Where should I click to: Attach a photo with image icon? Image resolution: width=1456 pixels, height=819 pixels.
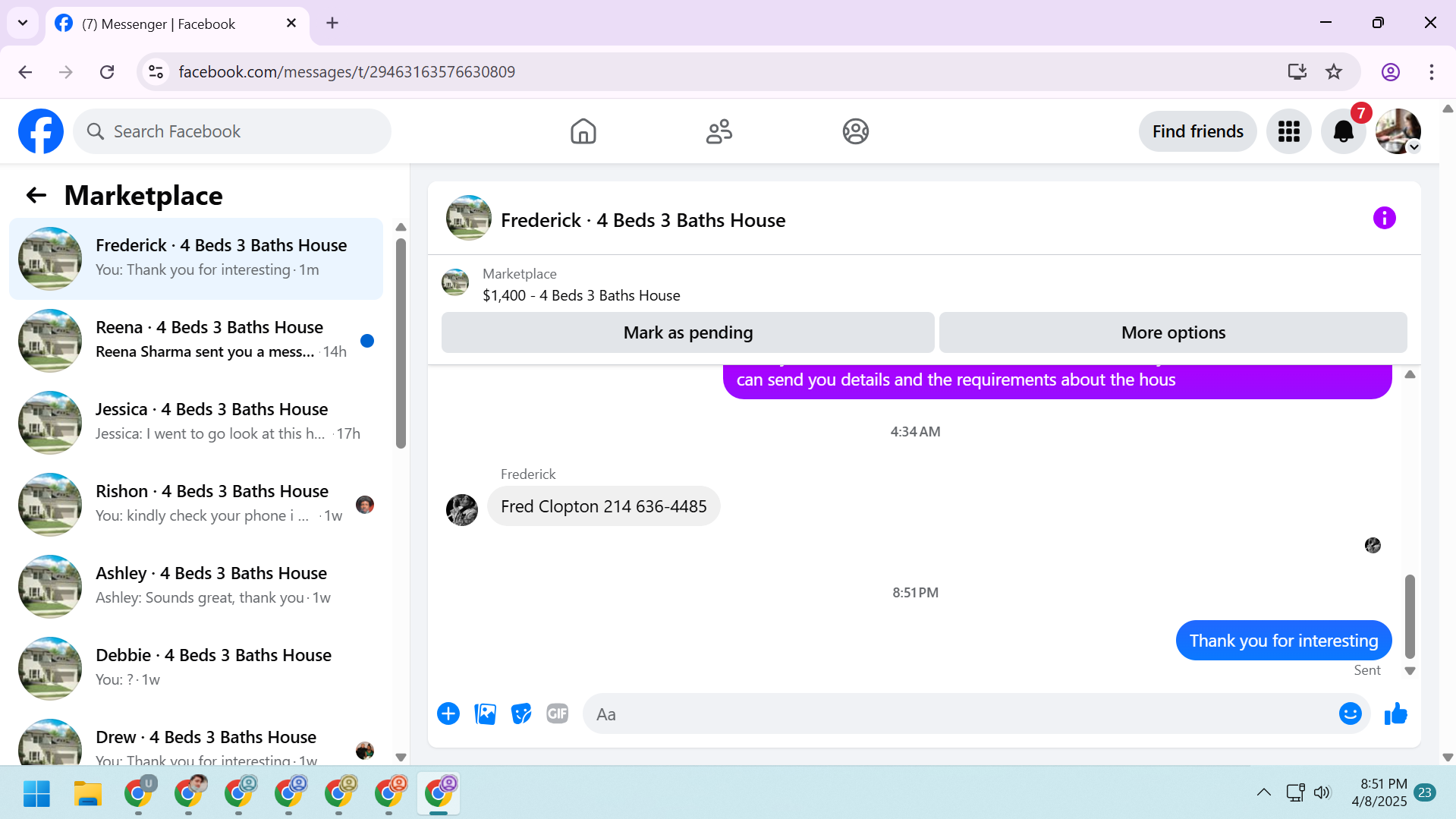click(x=485, y=713)
